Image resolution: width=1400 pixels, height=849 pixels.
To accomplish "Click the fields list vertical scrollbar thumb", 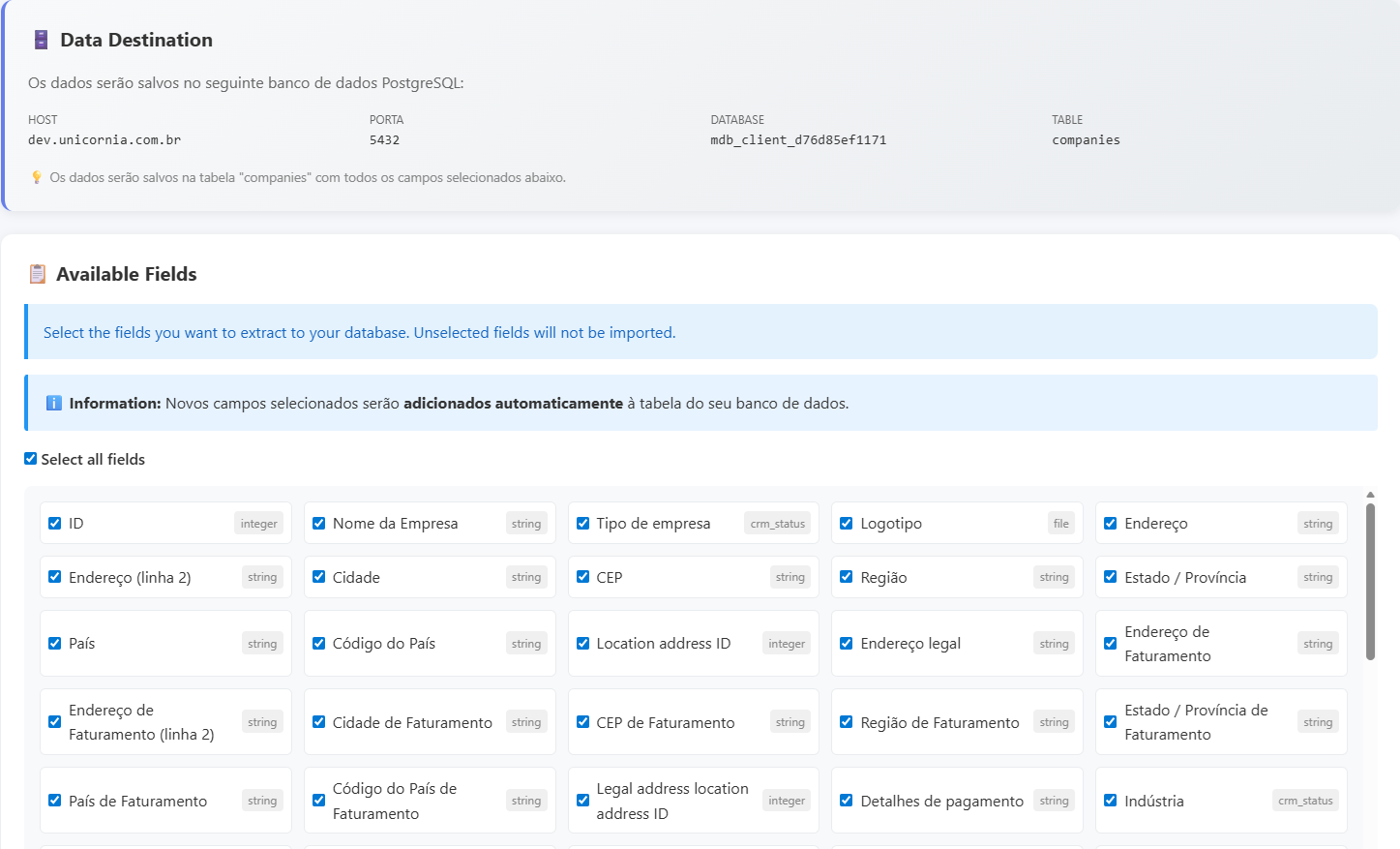I will pyautogui.click(x=1370, y=581).
